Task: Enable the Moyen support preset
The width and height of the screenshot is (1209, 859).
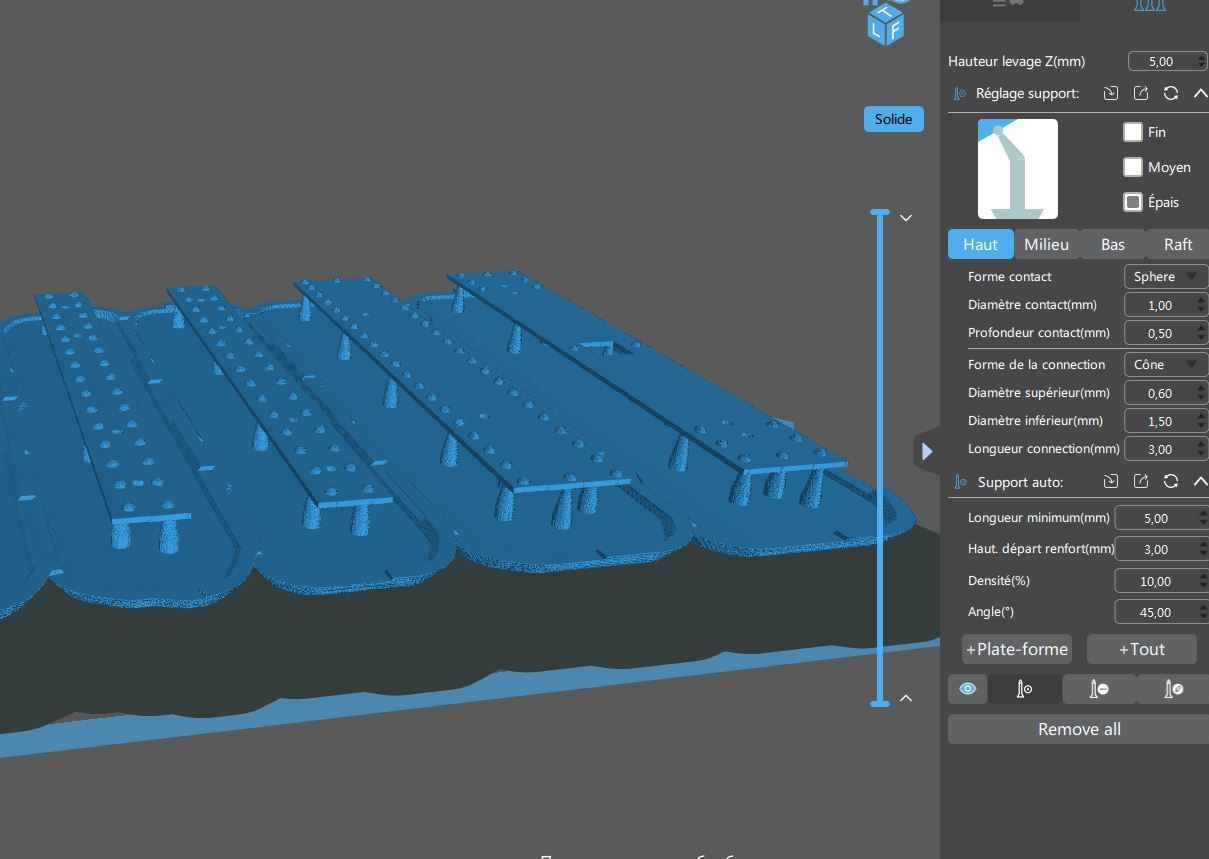Action: point(1133,167)
